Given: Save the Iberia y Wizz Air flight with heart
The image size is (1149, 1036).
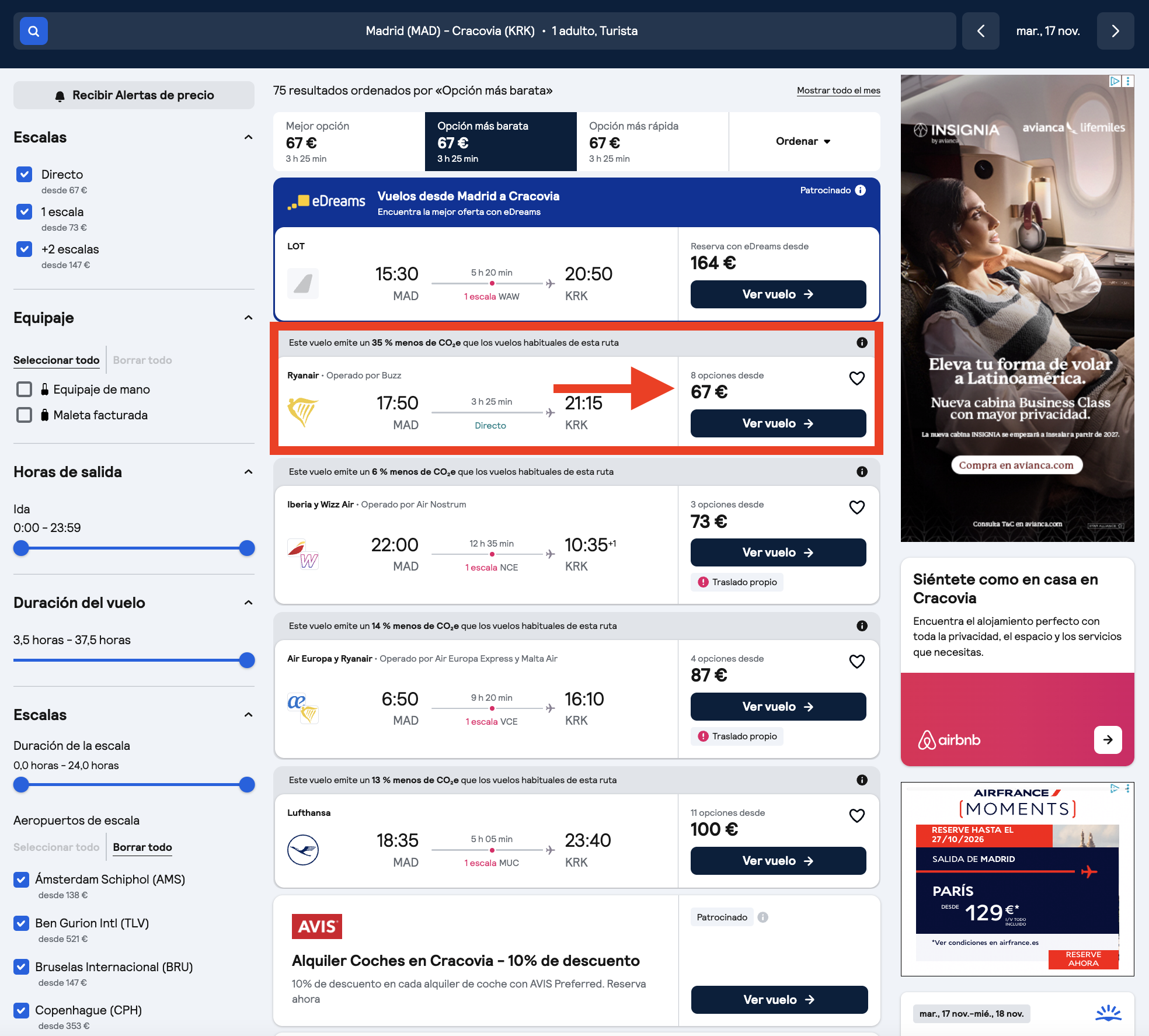Looking at the screenshot, I should [856, 507].
